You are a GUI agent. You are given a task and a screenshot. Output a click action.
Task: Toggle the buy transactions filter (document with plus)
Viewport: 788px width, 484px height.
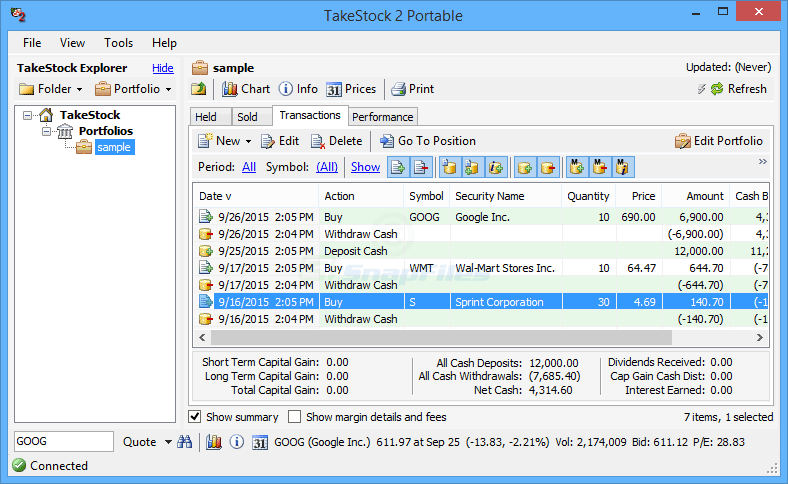[x=398, y=167]
